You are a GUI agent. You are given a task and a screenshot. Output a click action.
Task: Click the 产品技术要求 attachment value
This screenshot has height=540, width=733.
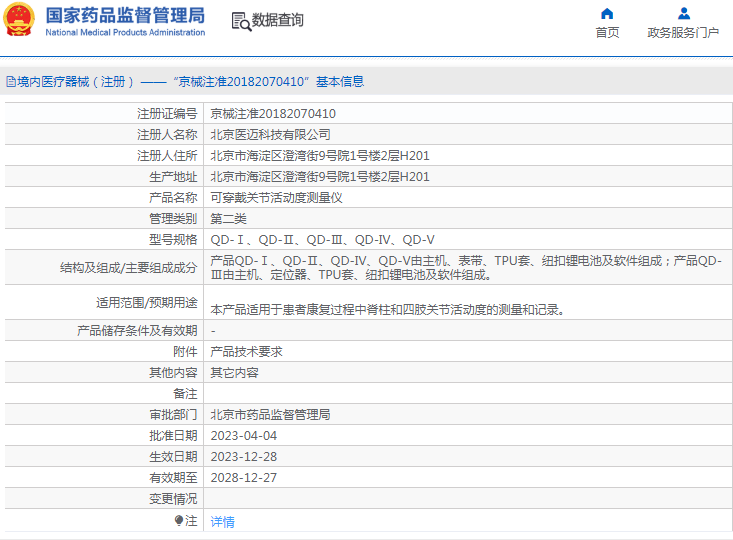click(246, 352)
